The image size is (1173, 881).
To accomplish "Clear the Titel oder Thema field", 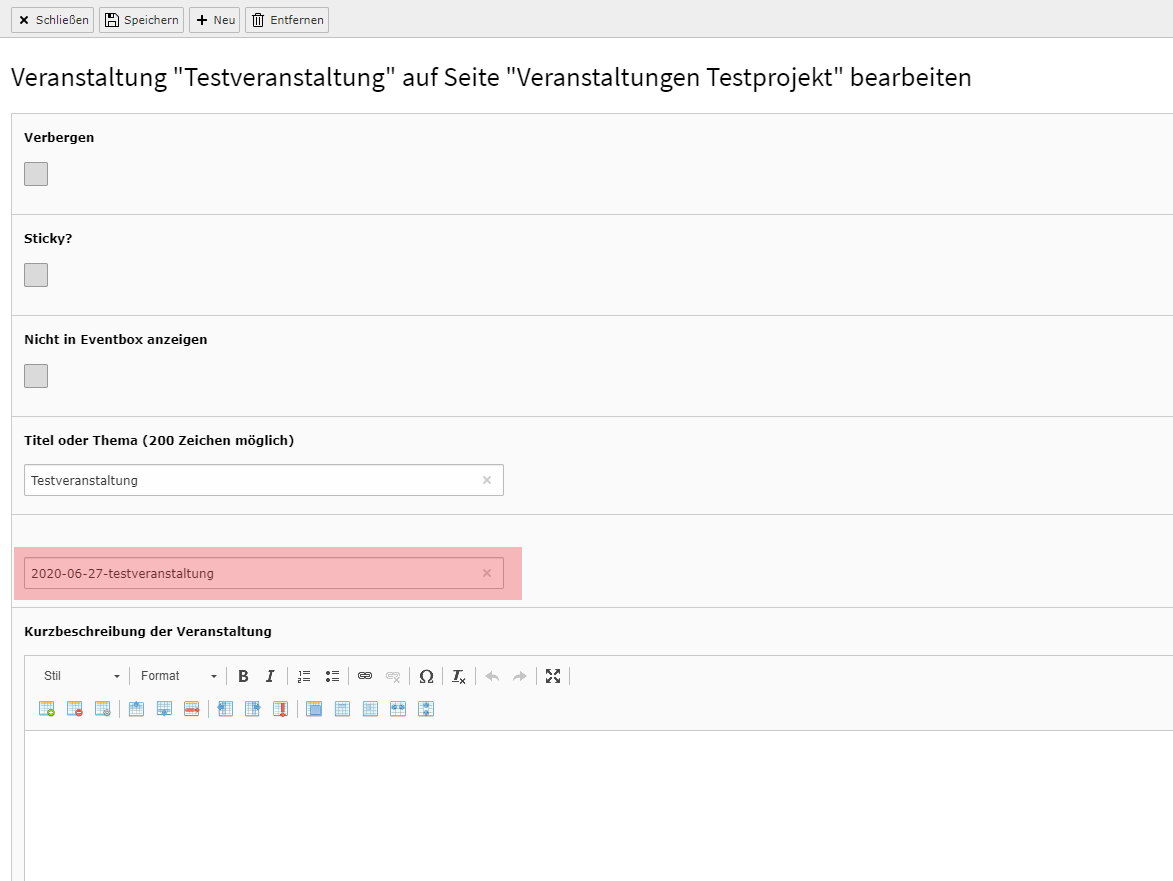I will 487,480.
